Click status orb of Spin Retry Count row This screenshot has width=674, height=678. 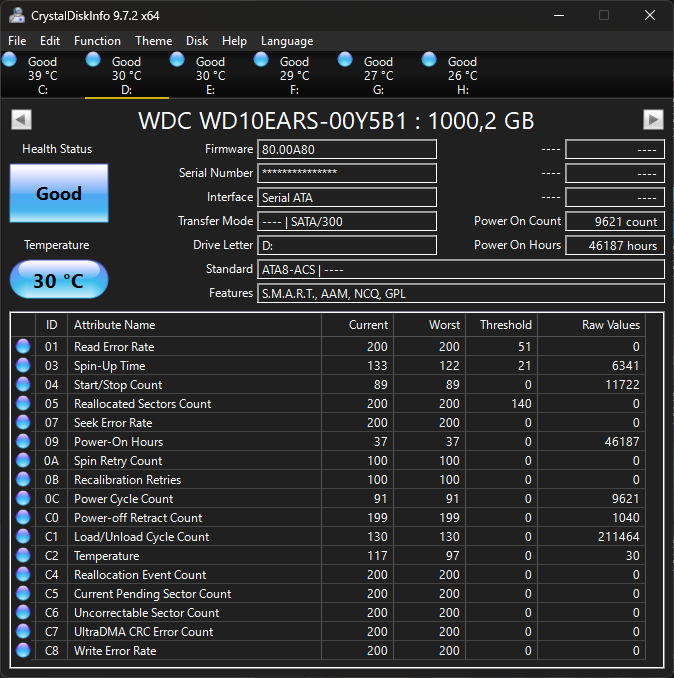[x=23, y=461]
